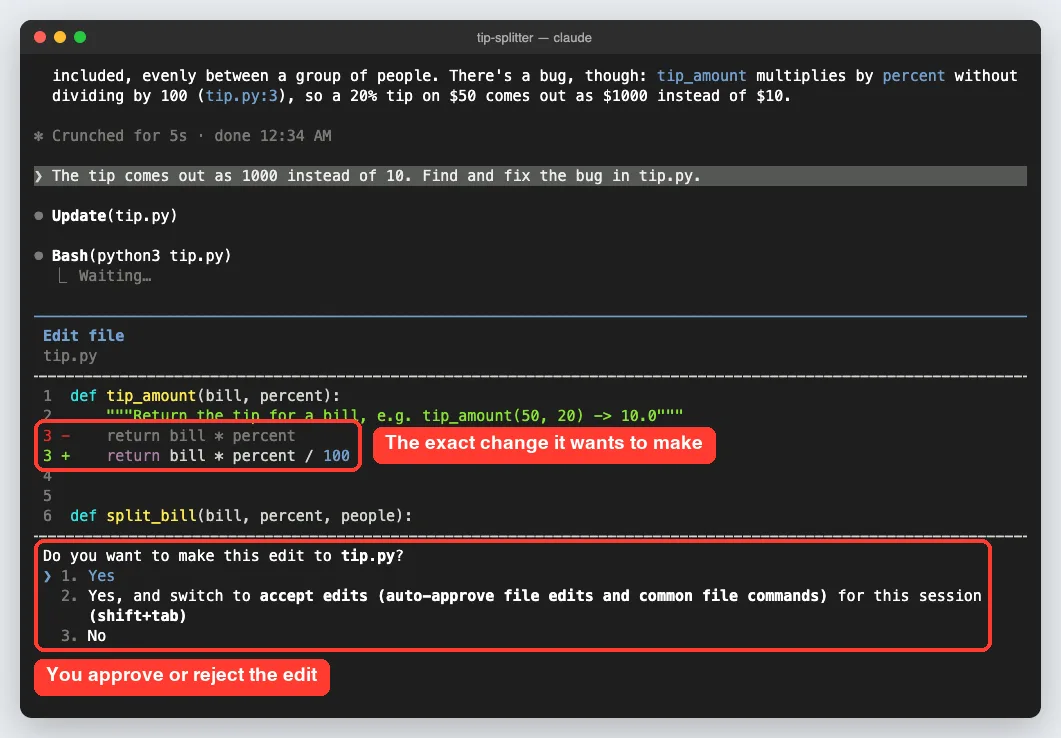Choose Yes and switch to accept edits option

pyautogui.click(x=520, y=605)
